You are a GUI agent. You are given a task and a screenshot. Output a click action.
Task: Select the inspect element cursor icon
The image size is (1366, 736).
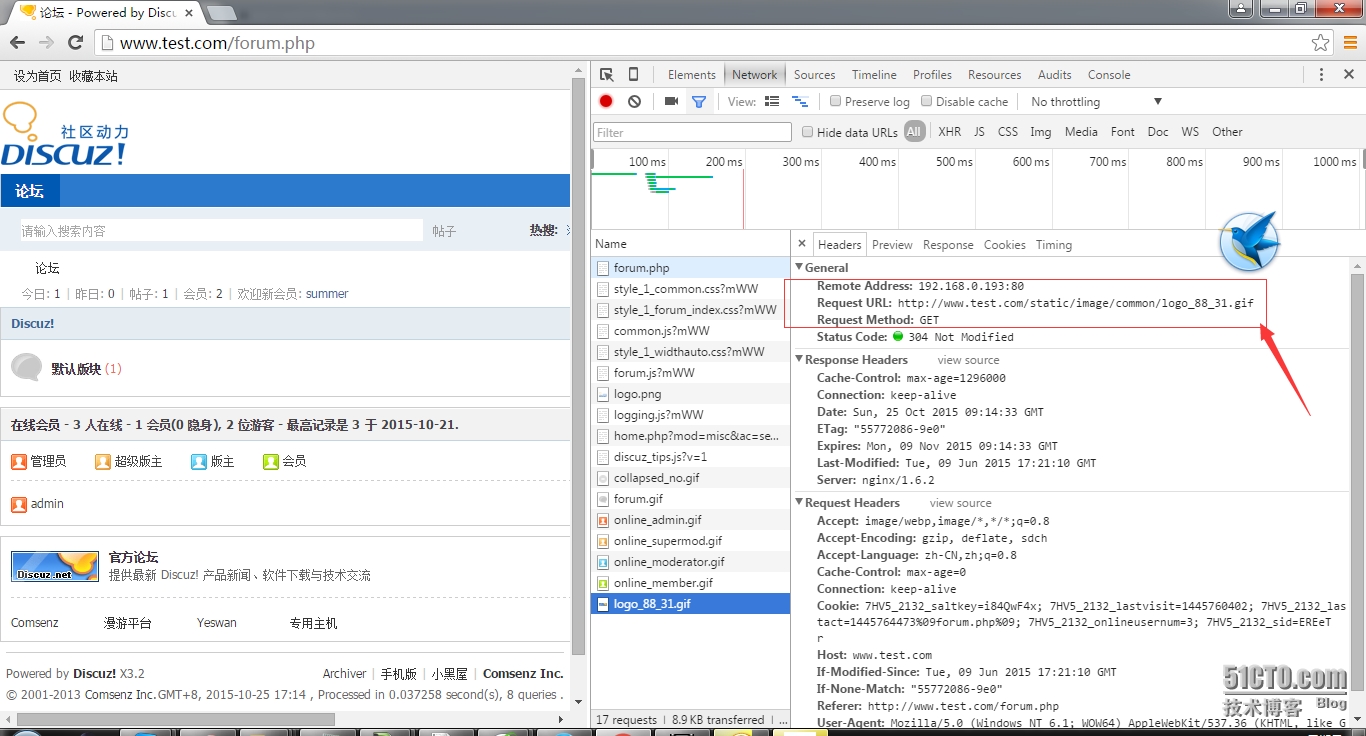pyautogui.click(x=607, y=75)
